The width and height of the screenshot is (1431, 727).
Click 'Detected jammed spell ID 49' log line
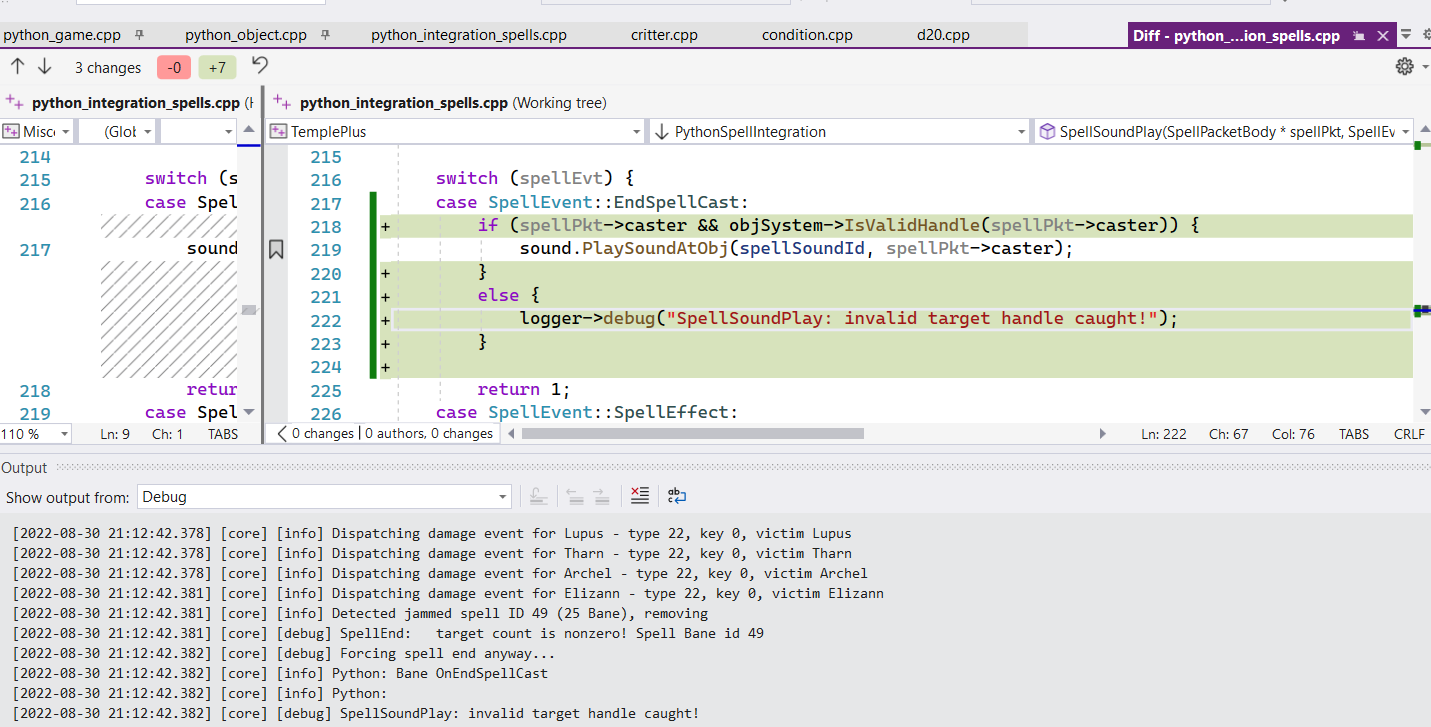click(x=360, y=613)
